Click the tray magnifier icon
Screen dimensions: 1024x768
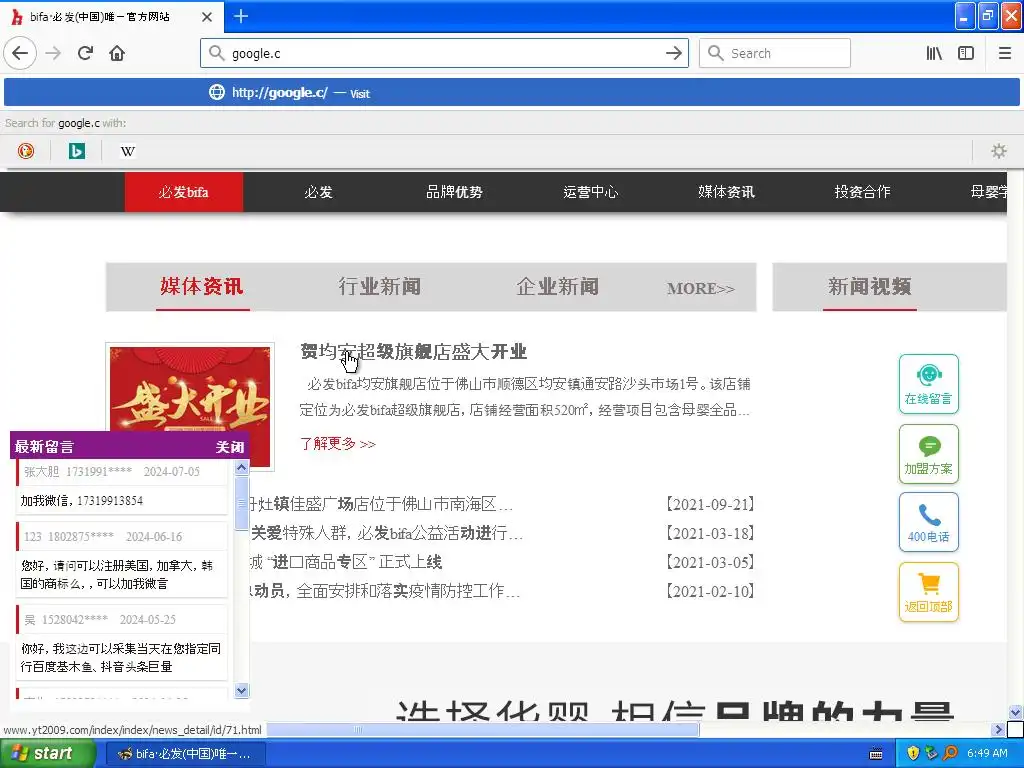point(950,753)
